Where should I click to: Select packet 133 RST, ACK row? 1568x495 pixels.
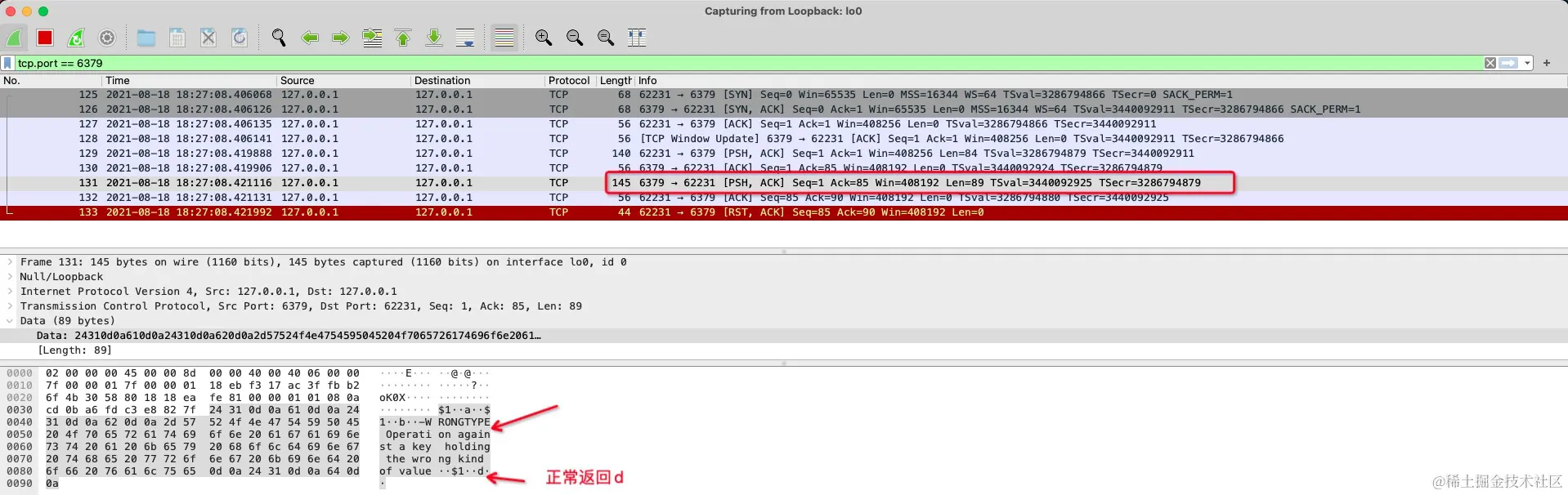[784, 212]
